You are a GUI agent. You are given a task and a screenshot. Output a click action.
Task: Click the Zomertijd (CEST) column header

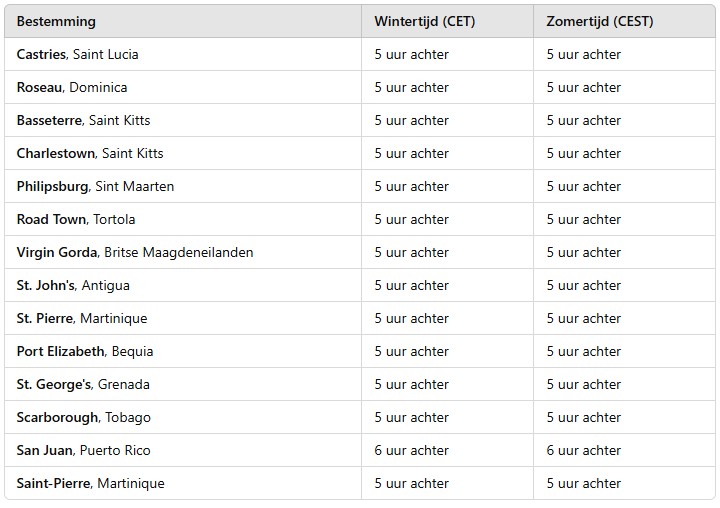[600, 21]
